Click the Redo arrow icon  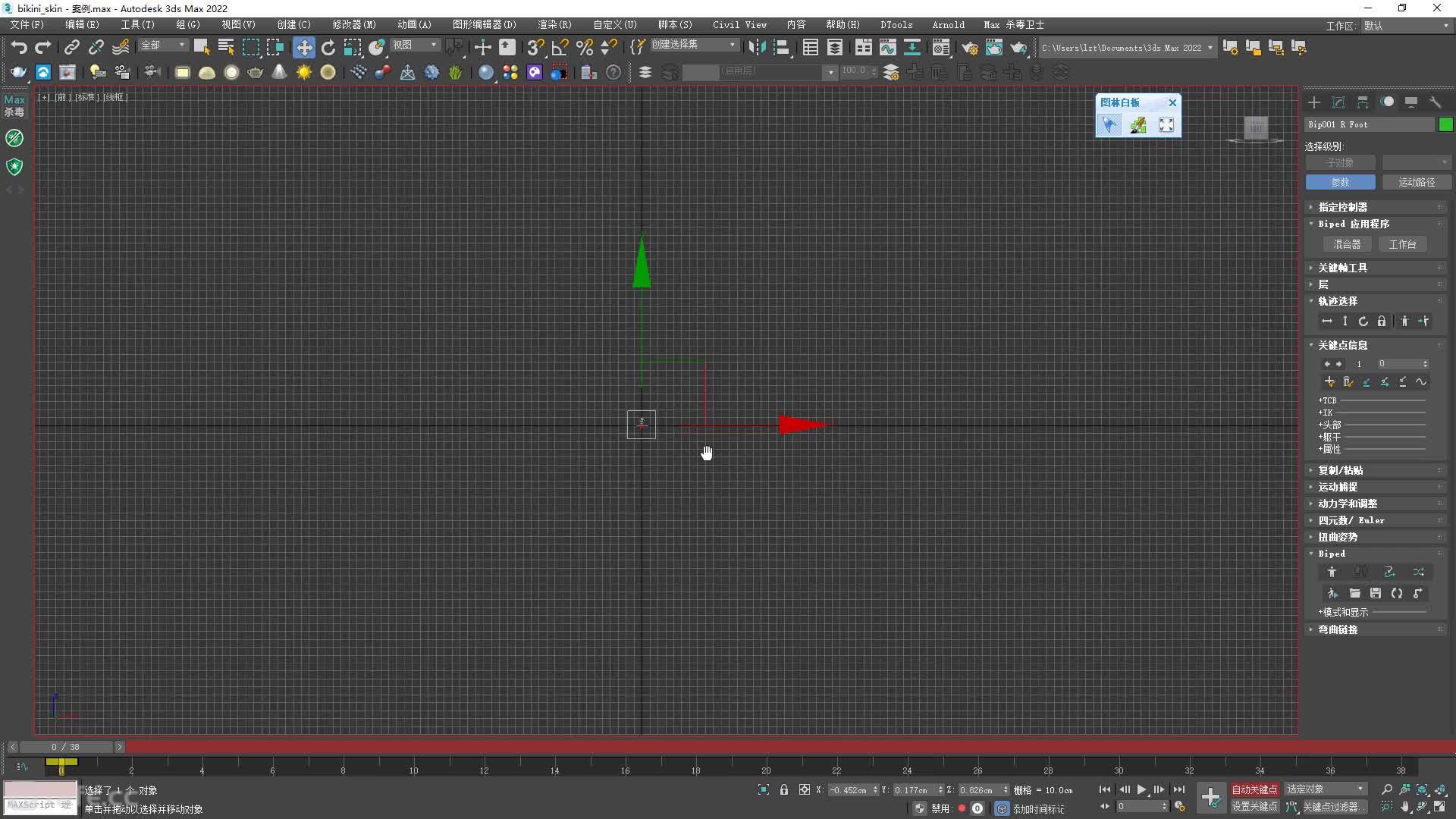pyautogui.click(x=43, y=47)
